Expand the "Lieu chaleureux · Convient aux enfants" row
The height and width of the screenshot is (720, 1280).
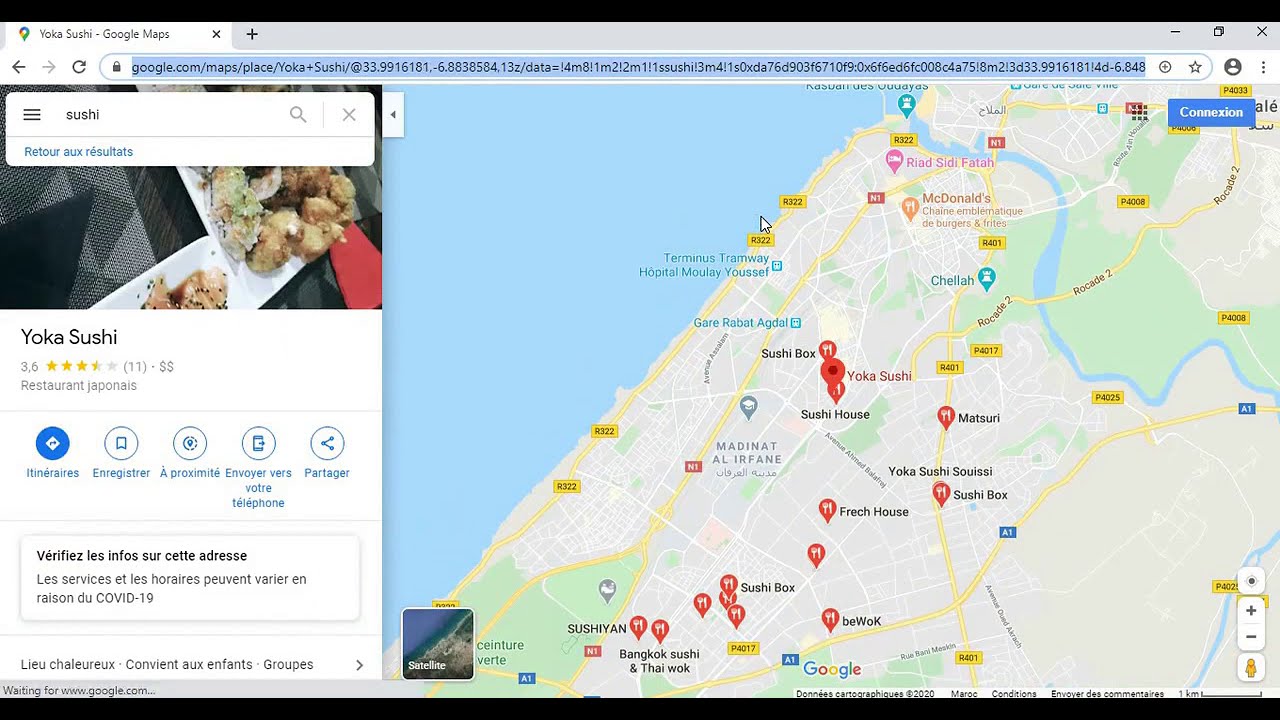[191, 665]
